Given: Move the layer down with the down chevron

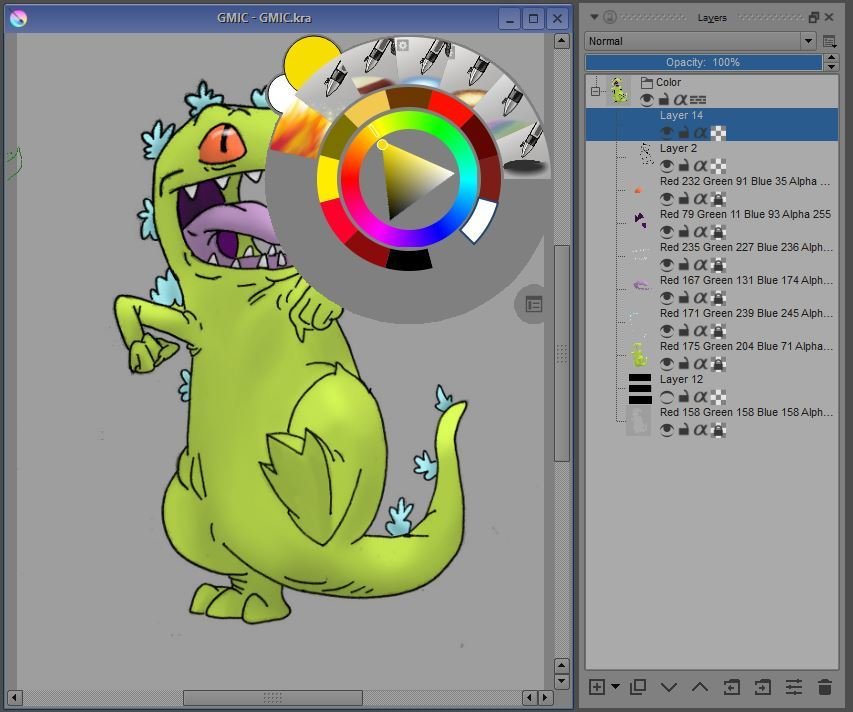Looking at the screenshot, I should coord(669,688).
